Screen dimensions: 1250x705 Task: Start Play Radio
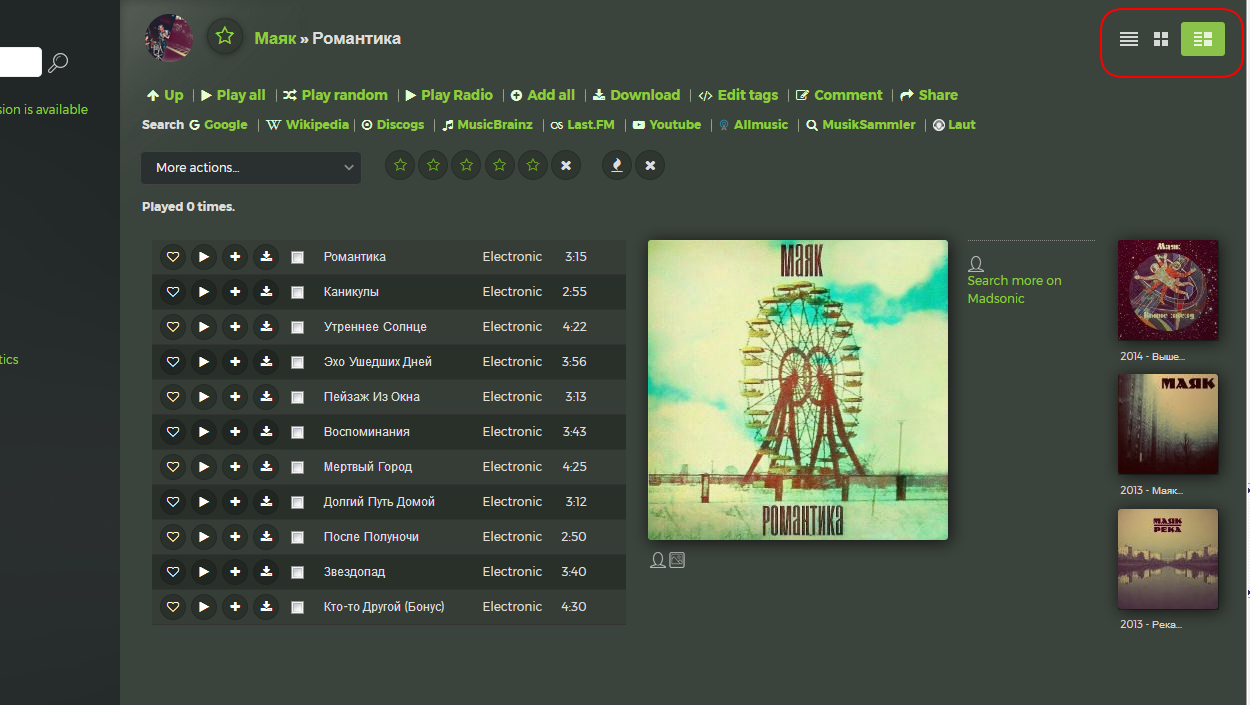(x=449, y=95)
